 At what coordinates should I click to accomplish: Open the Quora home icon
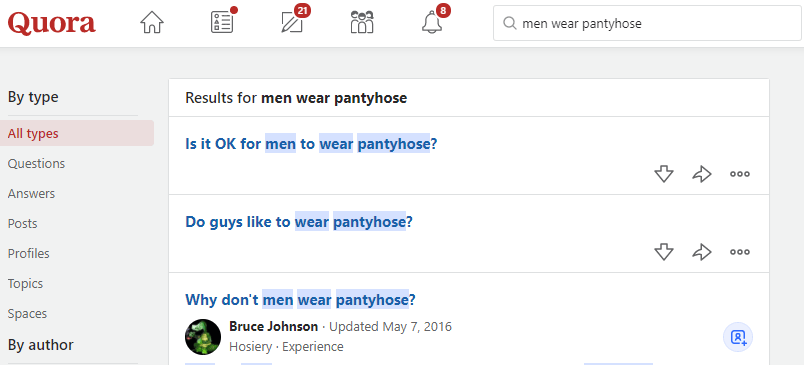click(152, 23)
